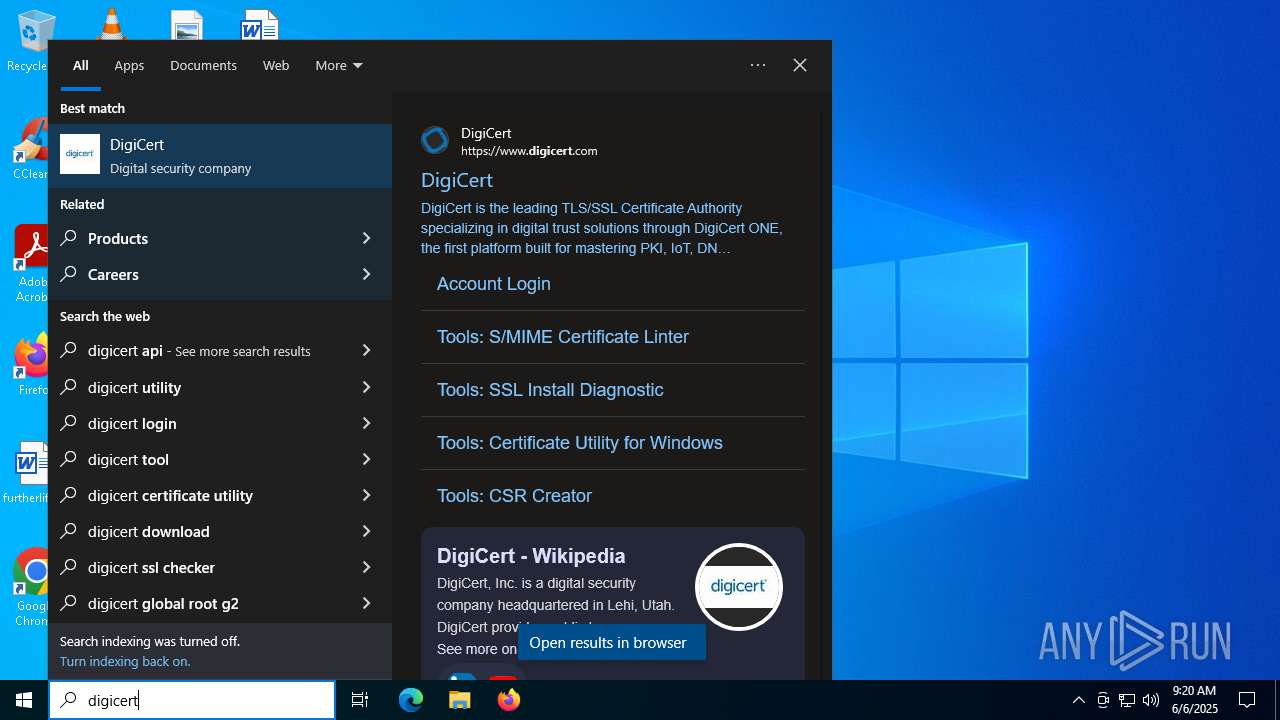Open Tools: CSR Creator link

click(514, 496)
